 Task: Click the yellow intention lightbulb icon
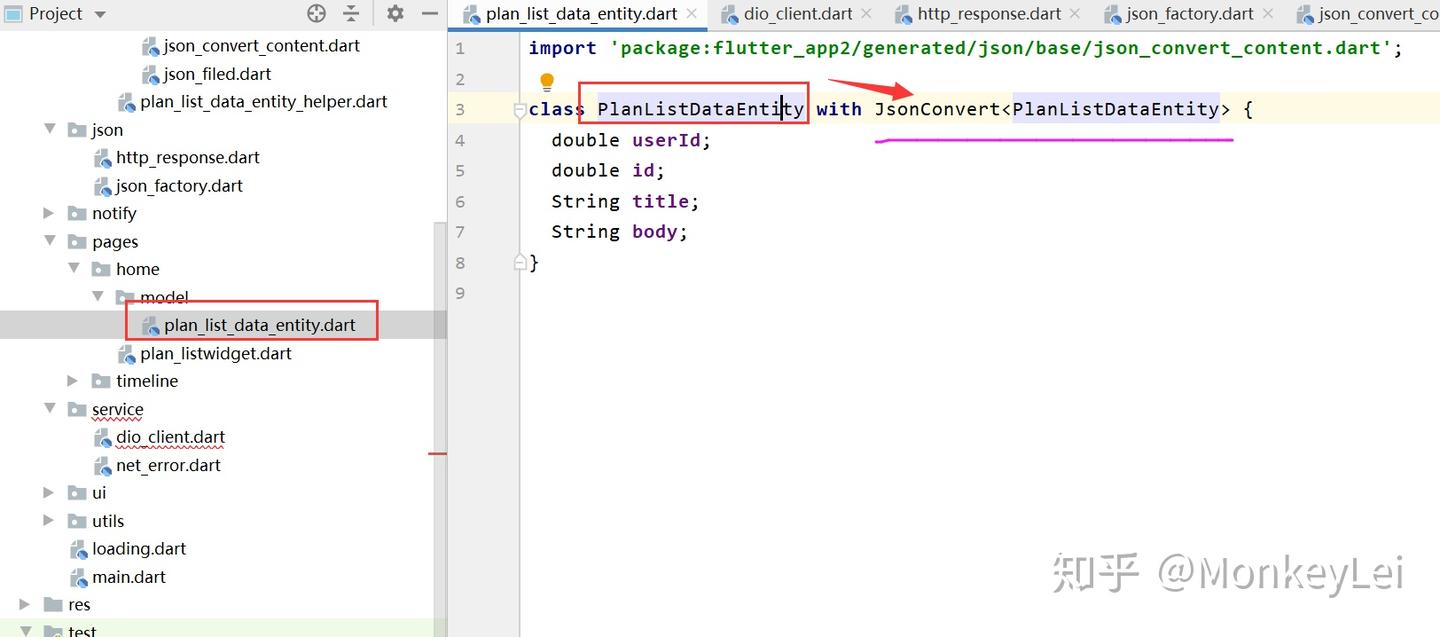(x=547, y=81)
